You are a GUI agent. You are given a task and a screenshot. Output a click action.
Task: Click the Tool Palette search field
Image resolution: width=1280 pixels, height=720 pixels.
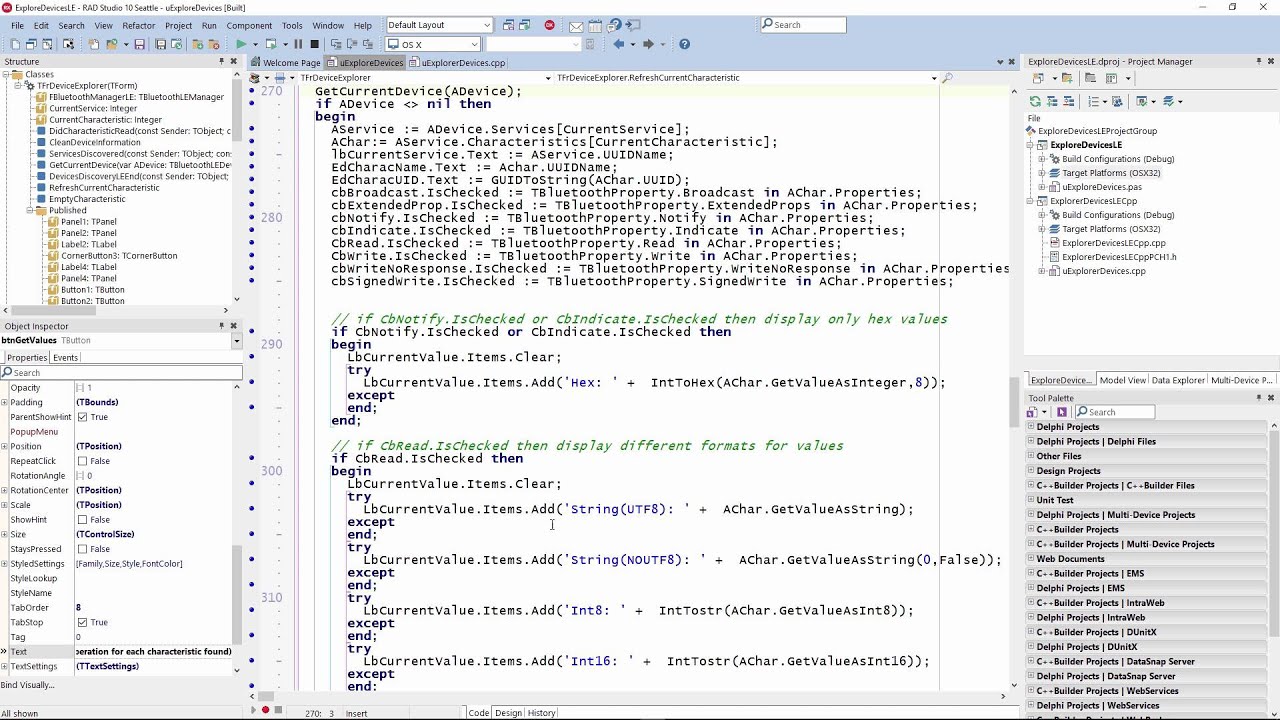1113,412
